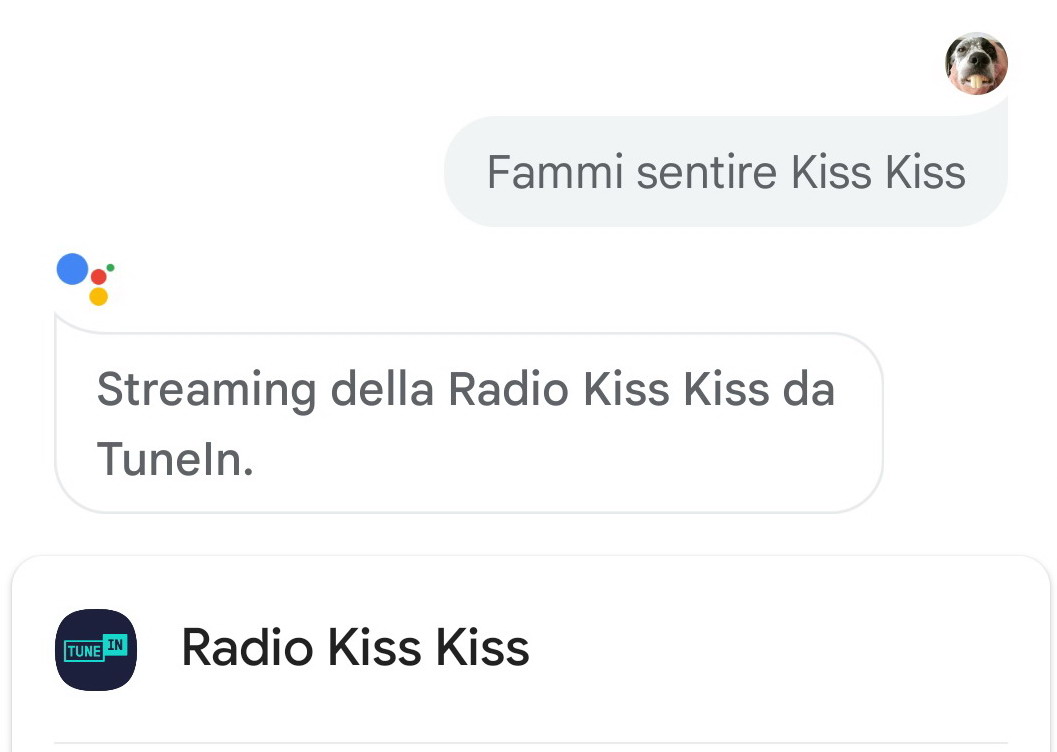Click the small green Assistant dot
1057x752 pixels.
tap(110, 267)
